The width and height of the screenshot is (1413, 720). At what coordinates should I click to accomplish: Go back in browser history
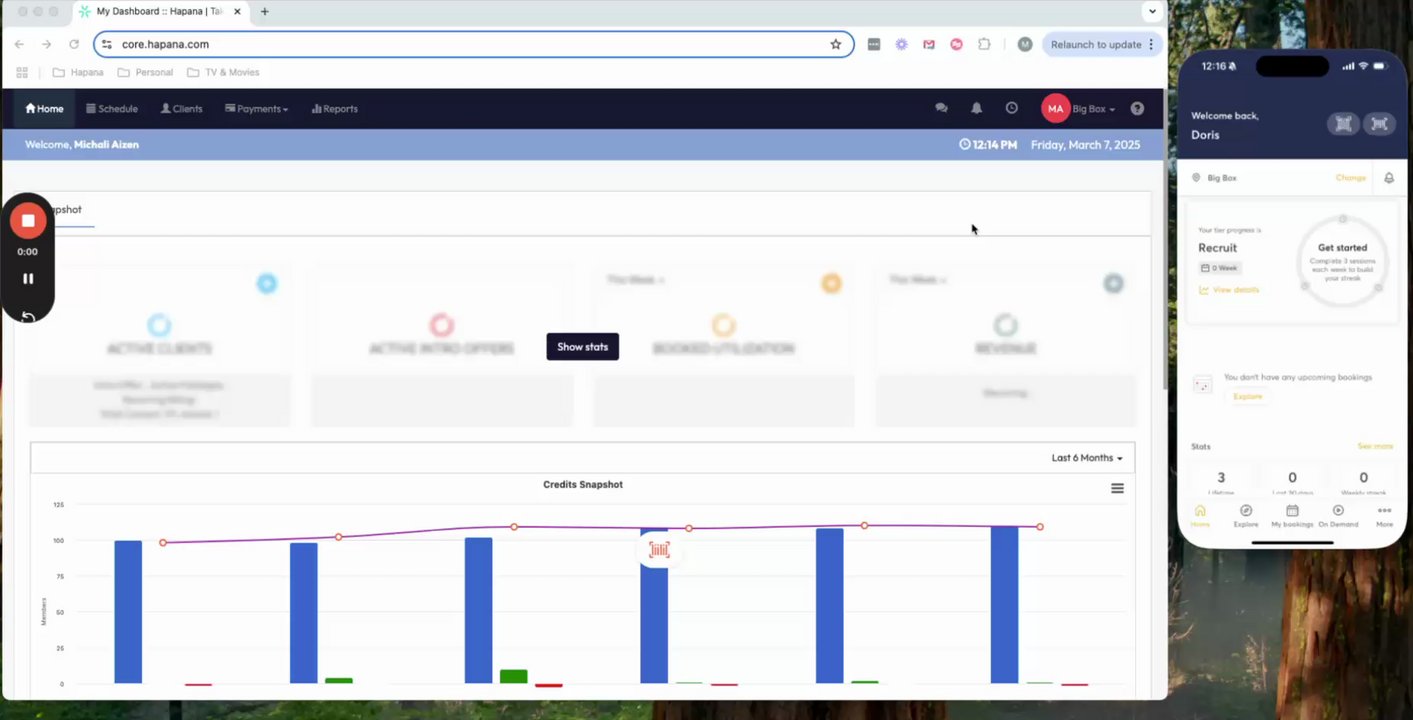coord(19,44)
